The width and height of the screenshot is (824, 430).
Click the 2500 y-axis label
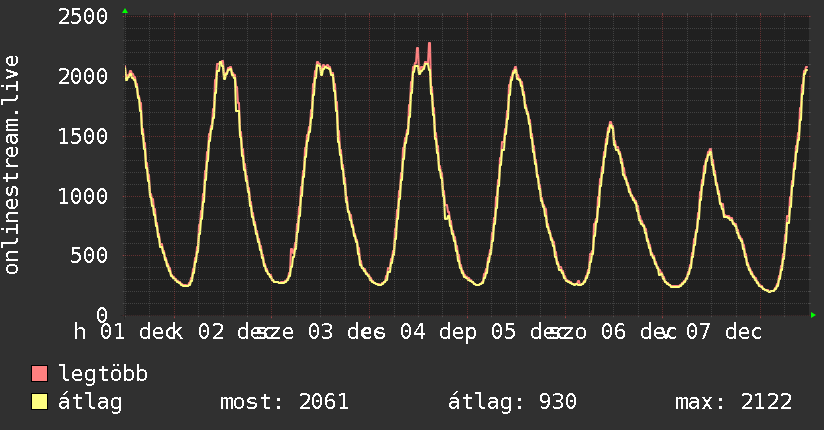coord(83,17)
